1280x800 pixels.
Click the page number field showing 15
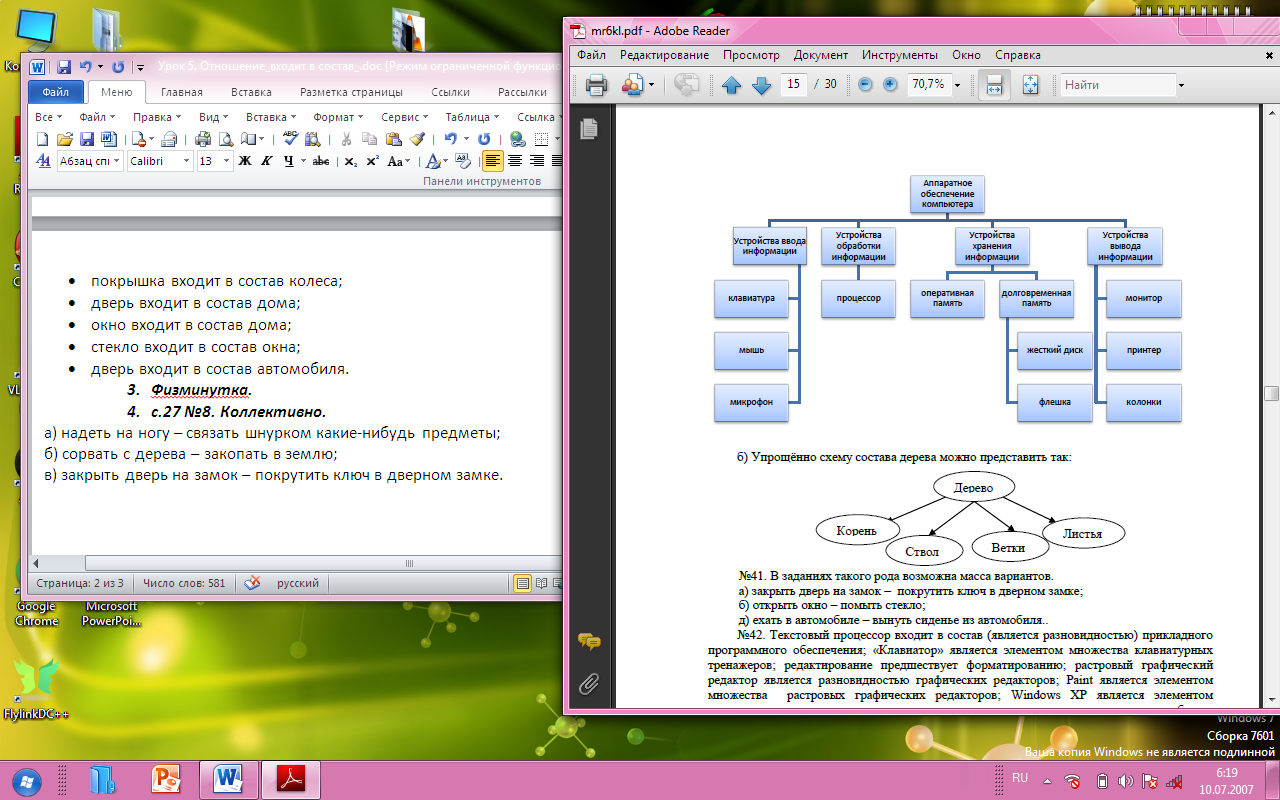click(x=795, y=85)
